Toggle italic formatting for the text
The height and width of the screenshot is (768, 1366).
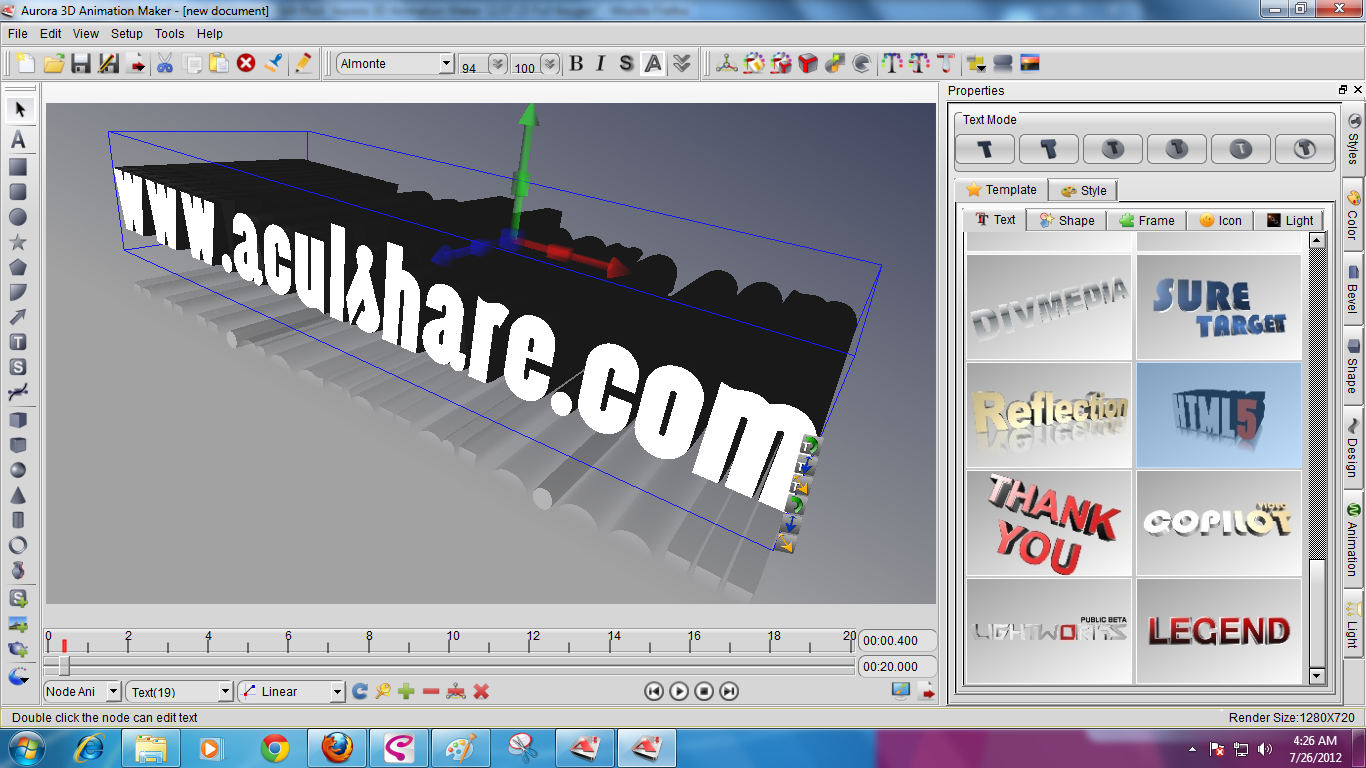(x=600, y=63)
